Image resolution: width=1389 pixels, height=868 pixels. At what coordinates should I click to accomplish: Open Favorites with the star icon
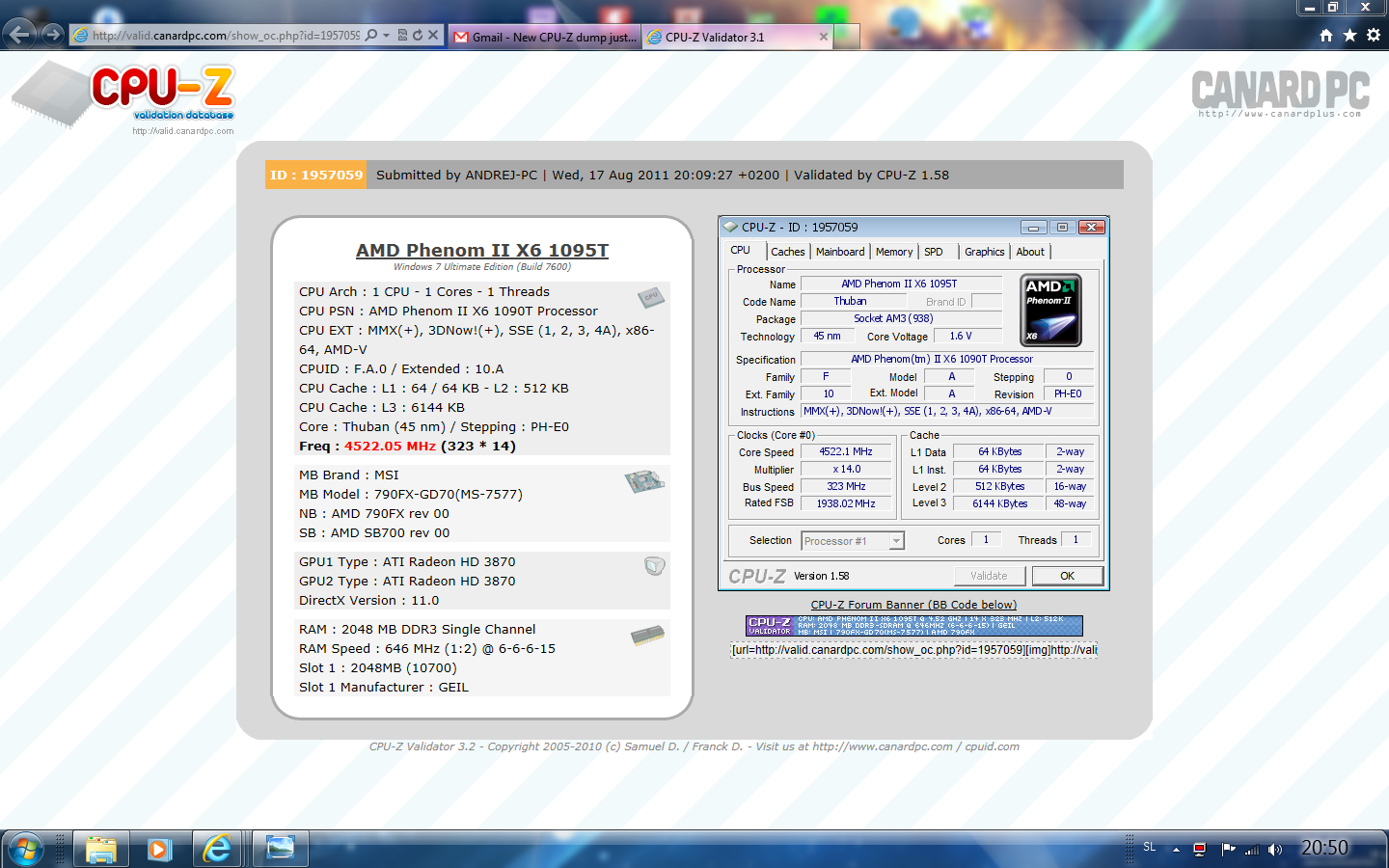coord(1349,35)
